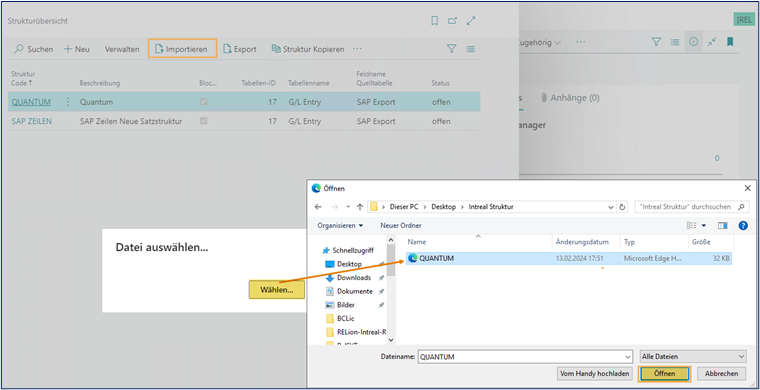Image resolution: width=760 pixels, height=390 pixels.
Task: Click the Öffnen button
Action: pyautogui.click(x=664, y=374)
